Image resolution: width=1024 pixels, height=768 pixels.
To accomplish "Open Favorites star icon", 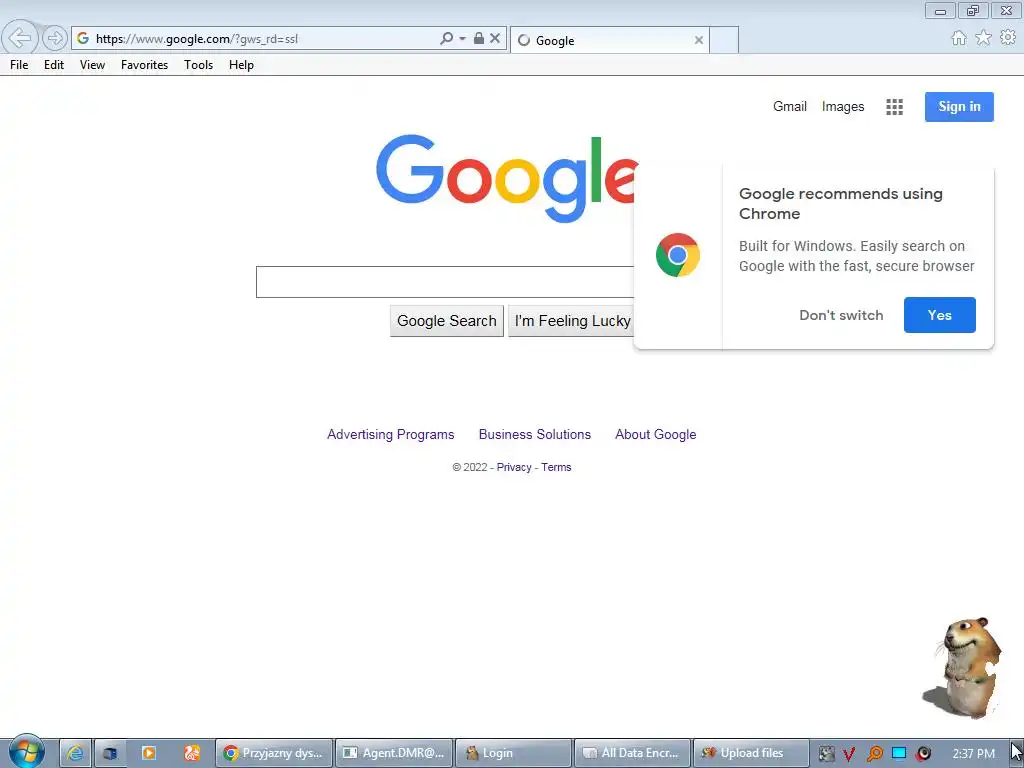I will click(983, 38).
